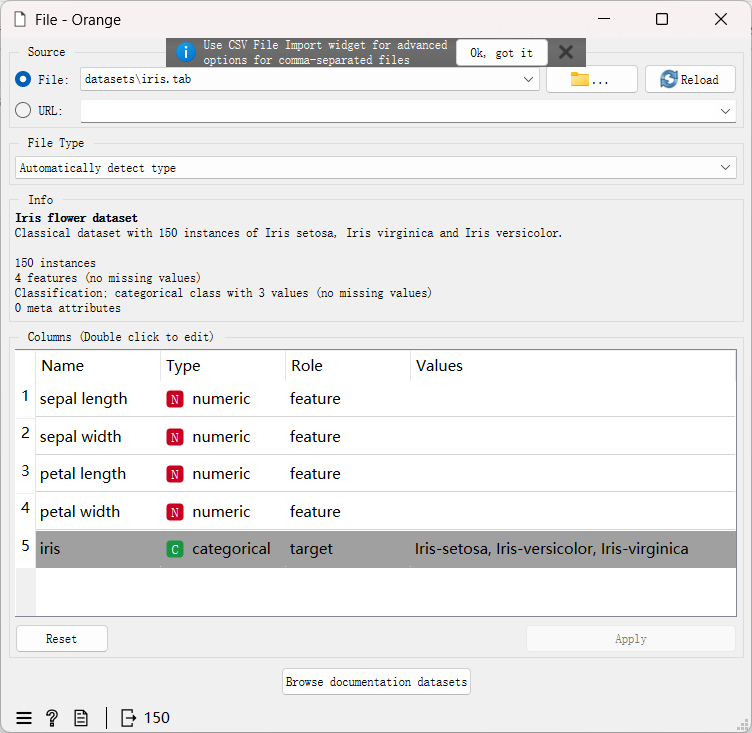Select the sepal length name cell
Screen dimensions: 752x733
98,399
